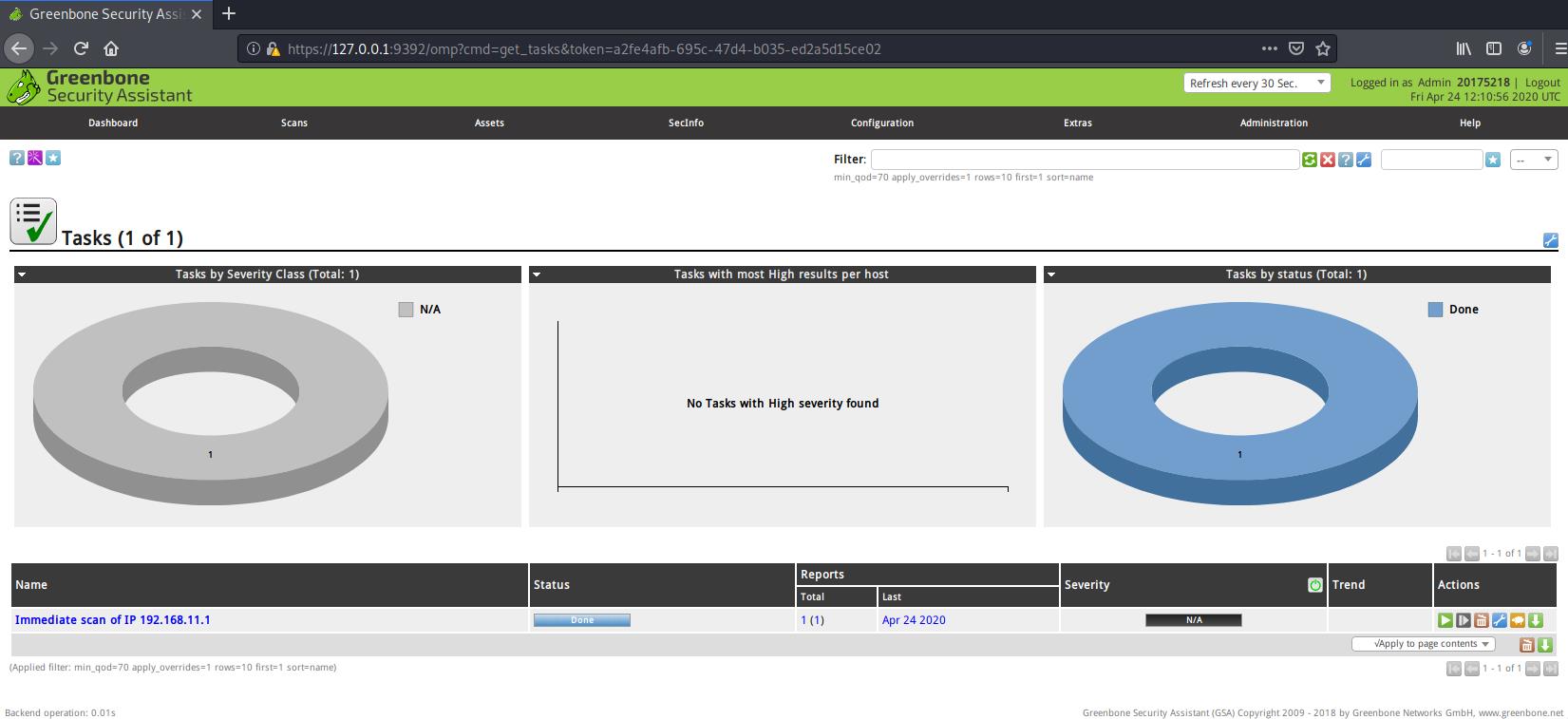Screen dimensions: 1568x719
Task: Click the blue Done legend swatch
Action: click(1435, 310)
